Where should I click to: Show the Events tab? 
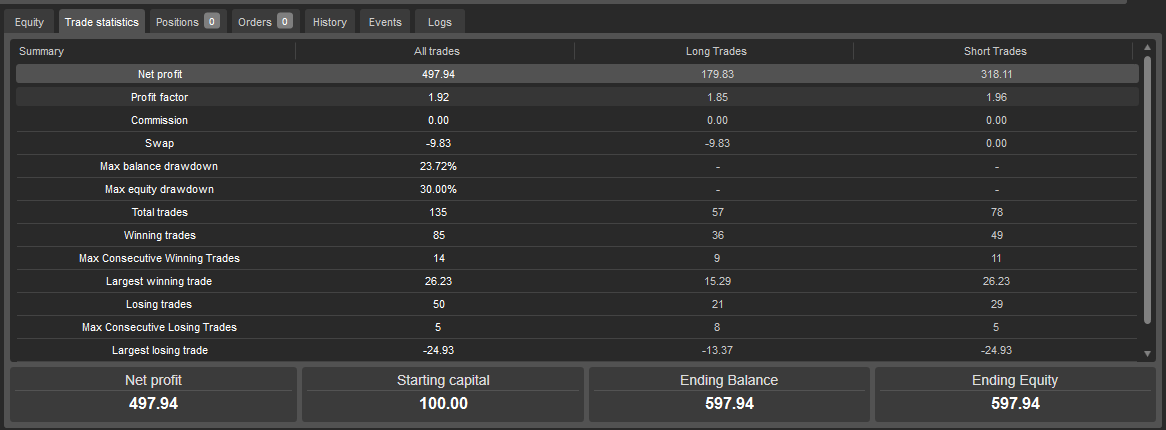(x=385, y=22)
